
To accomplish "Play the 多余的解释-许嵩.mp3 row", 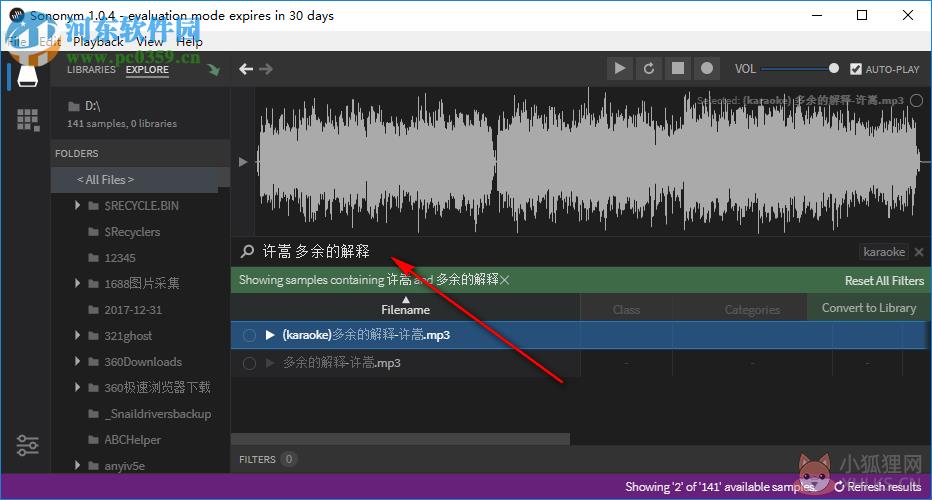I will pos(270,363).
